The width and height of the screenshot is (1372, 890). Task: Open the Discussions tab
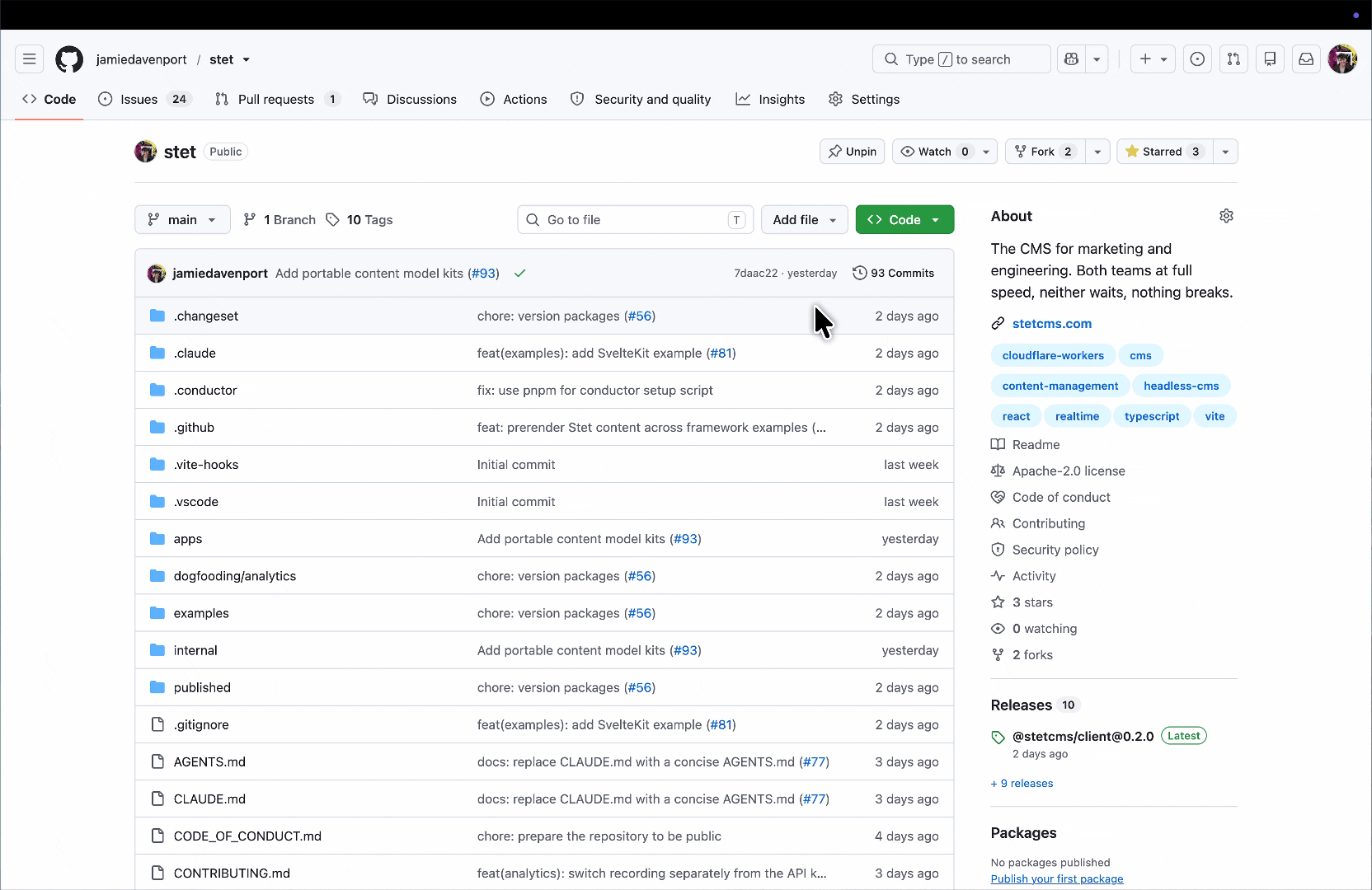(410, 100)
